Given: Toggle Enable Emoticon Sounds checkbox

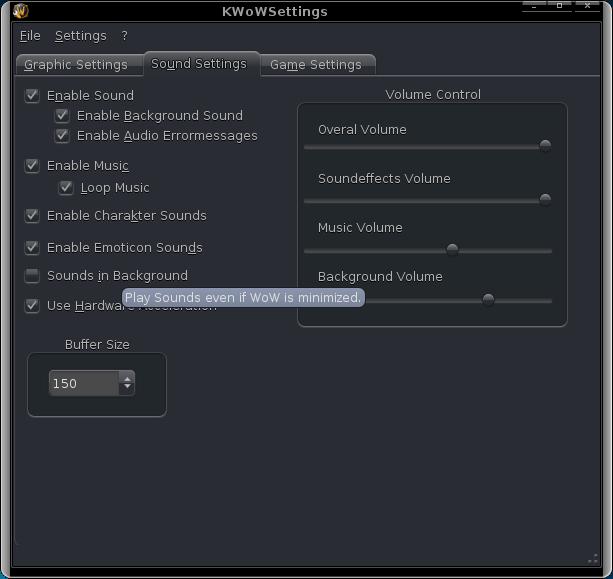Looking at the screenshot, I should pyautogui.click(x=32, y=247).
